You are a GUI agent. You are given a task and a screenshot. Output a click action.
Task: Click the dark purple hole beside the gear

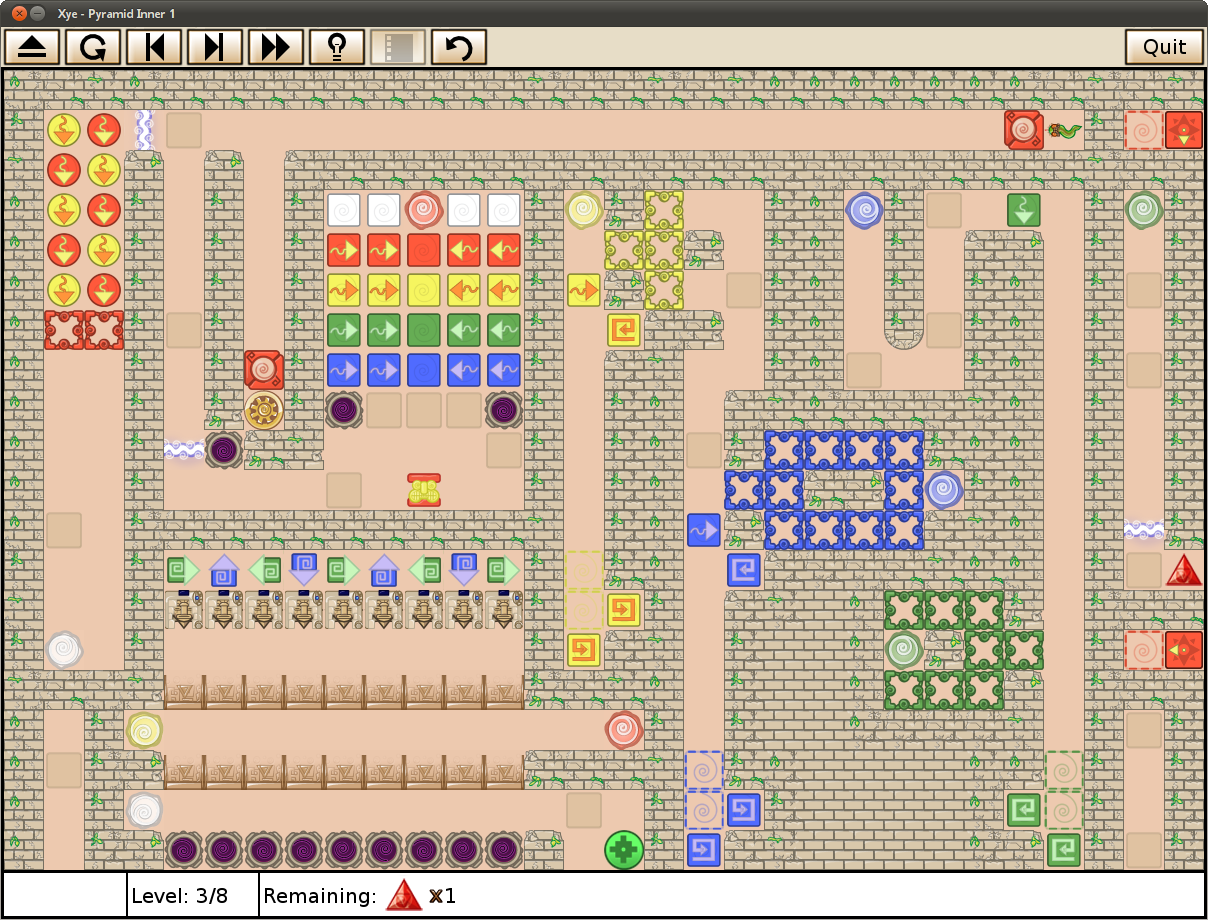tap(224, 450)
